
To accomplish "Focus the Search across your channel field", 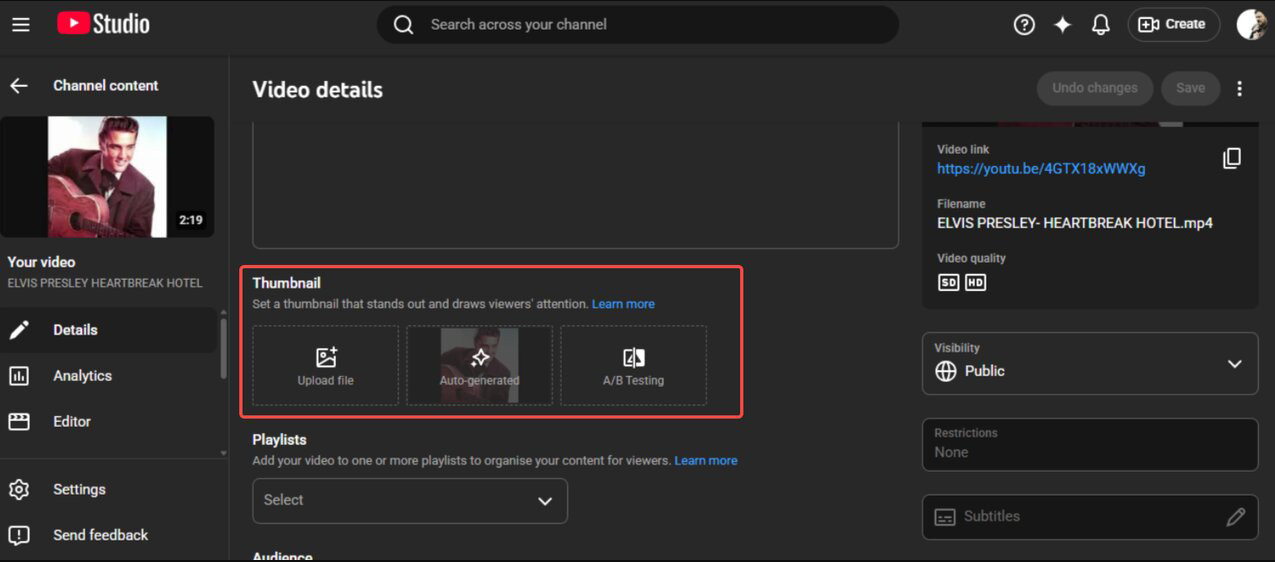I will 637,24.
